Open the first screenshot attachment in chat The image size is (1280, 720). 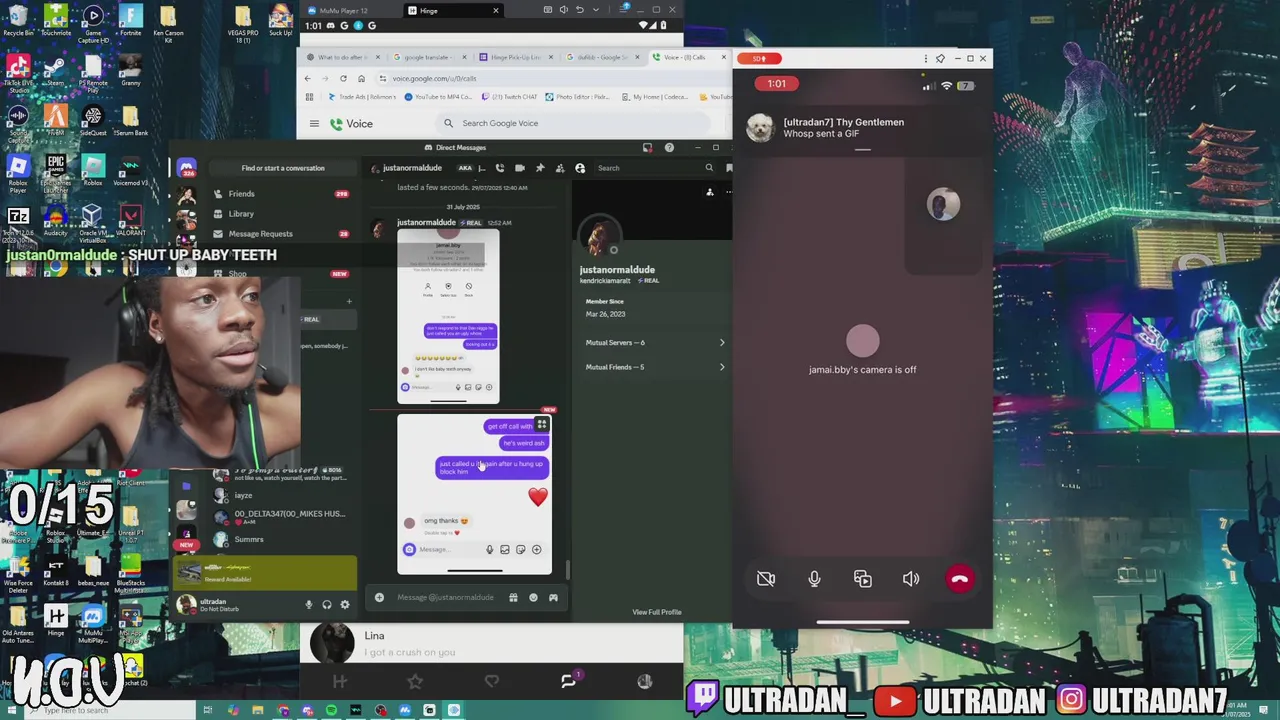point(448,316)
